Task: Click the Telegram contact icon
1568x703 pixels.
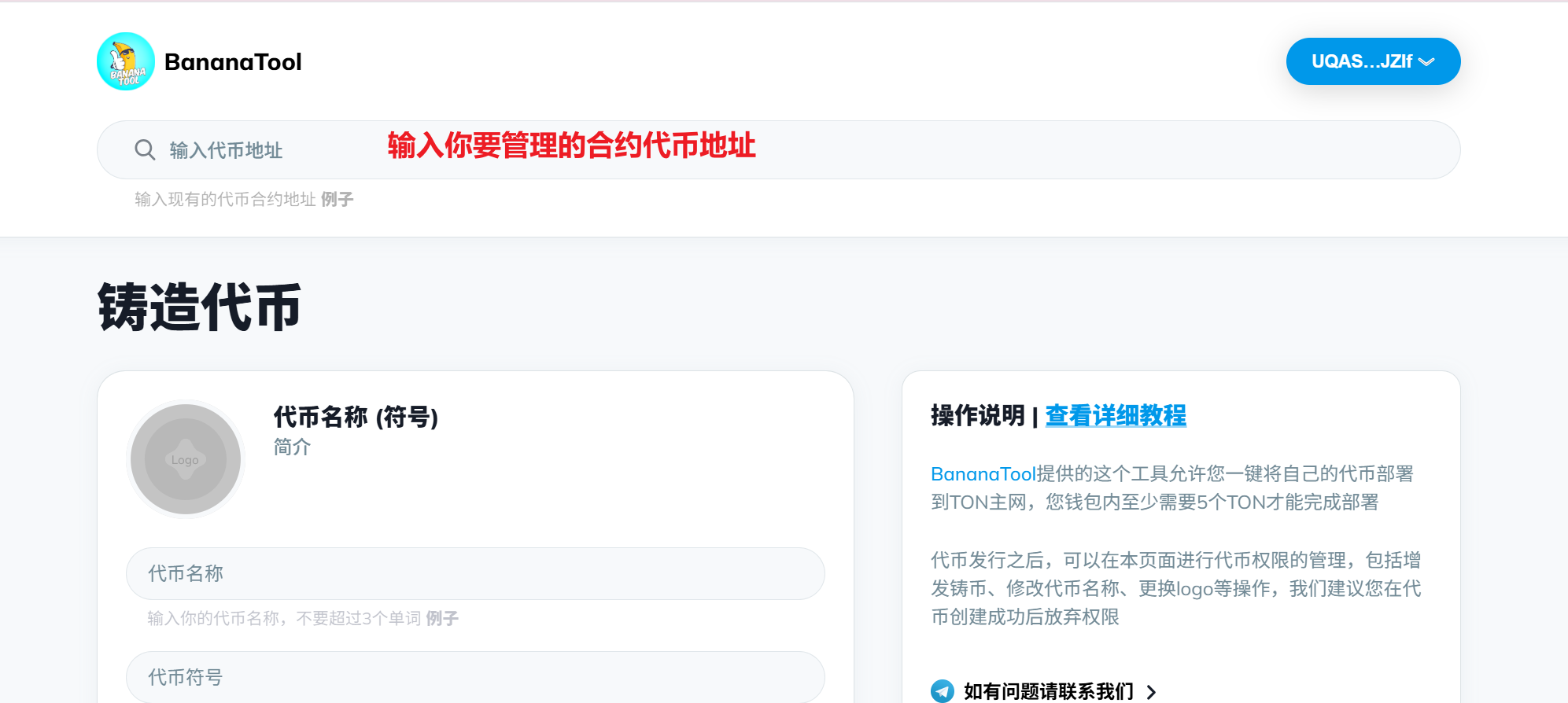Action: 942,691
